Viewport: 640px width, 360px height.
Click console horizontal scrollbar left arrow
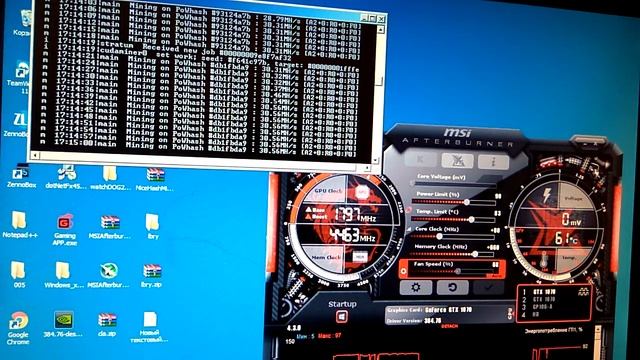point(35,155)
